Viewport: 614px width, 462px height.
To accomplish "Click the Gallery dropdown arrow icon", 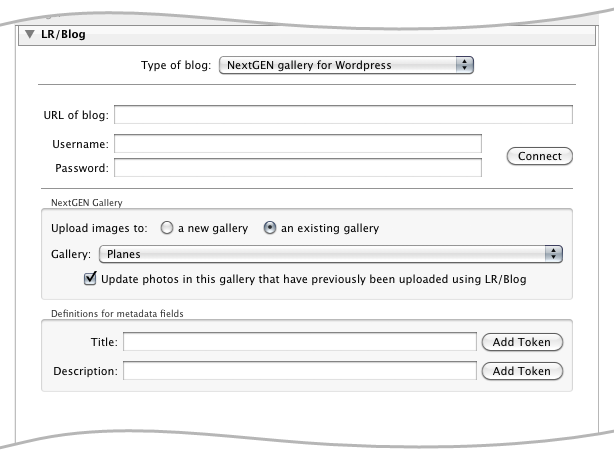I will 554,254.
